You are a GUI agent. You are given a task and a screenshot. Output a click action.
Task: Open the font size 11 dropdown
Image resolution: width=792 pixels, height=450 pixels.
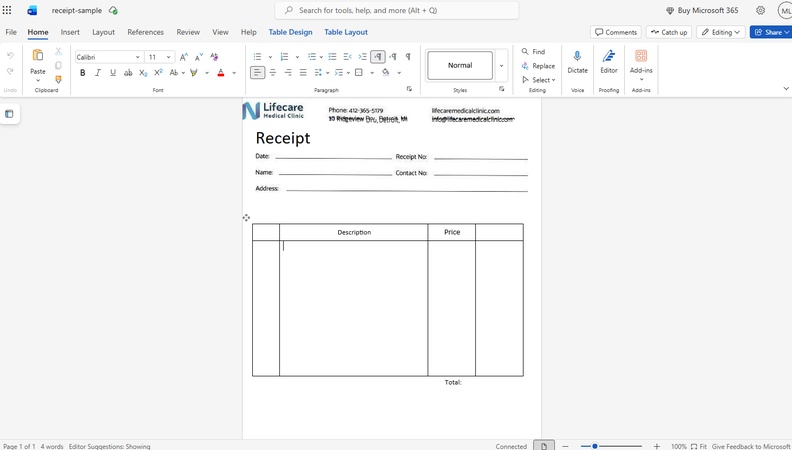(x=168, y=57)
